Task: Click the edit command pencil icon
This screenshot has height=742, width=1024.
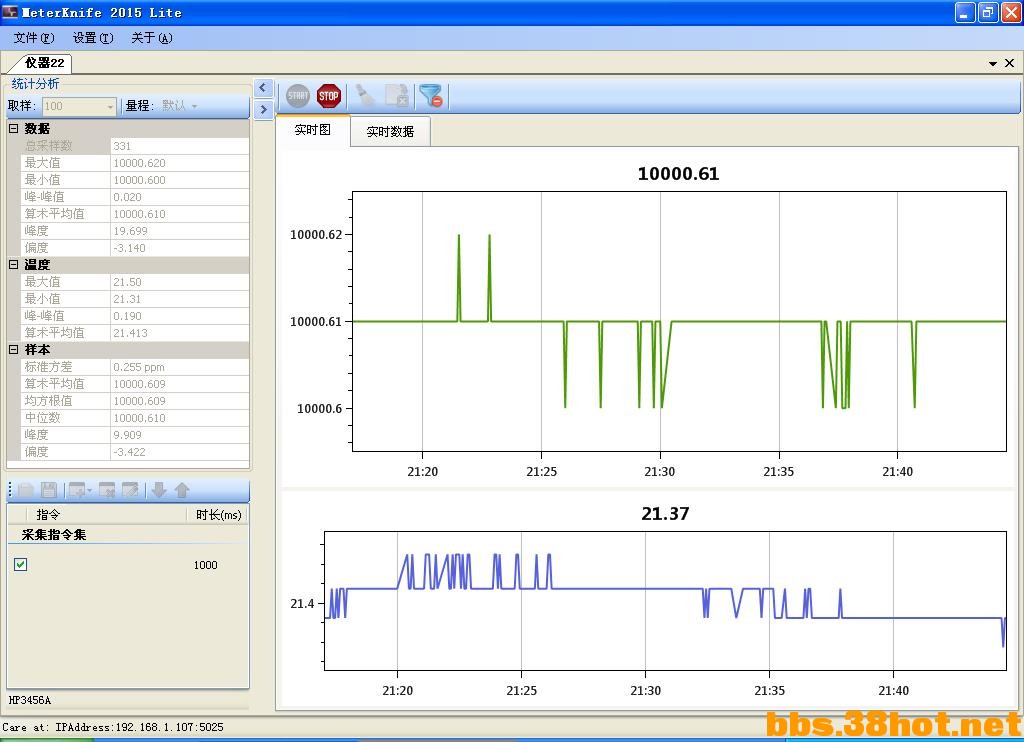Action: [131, 490]
